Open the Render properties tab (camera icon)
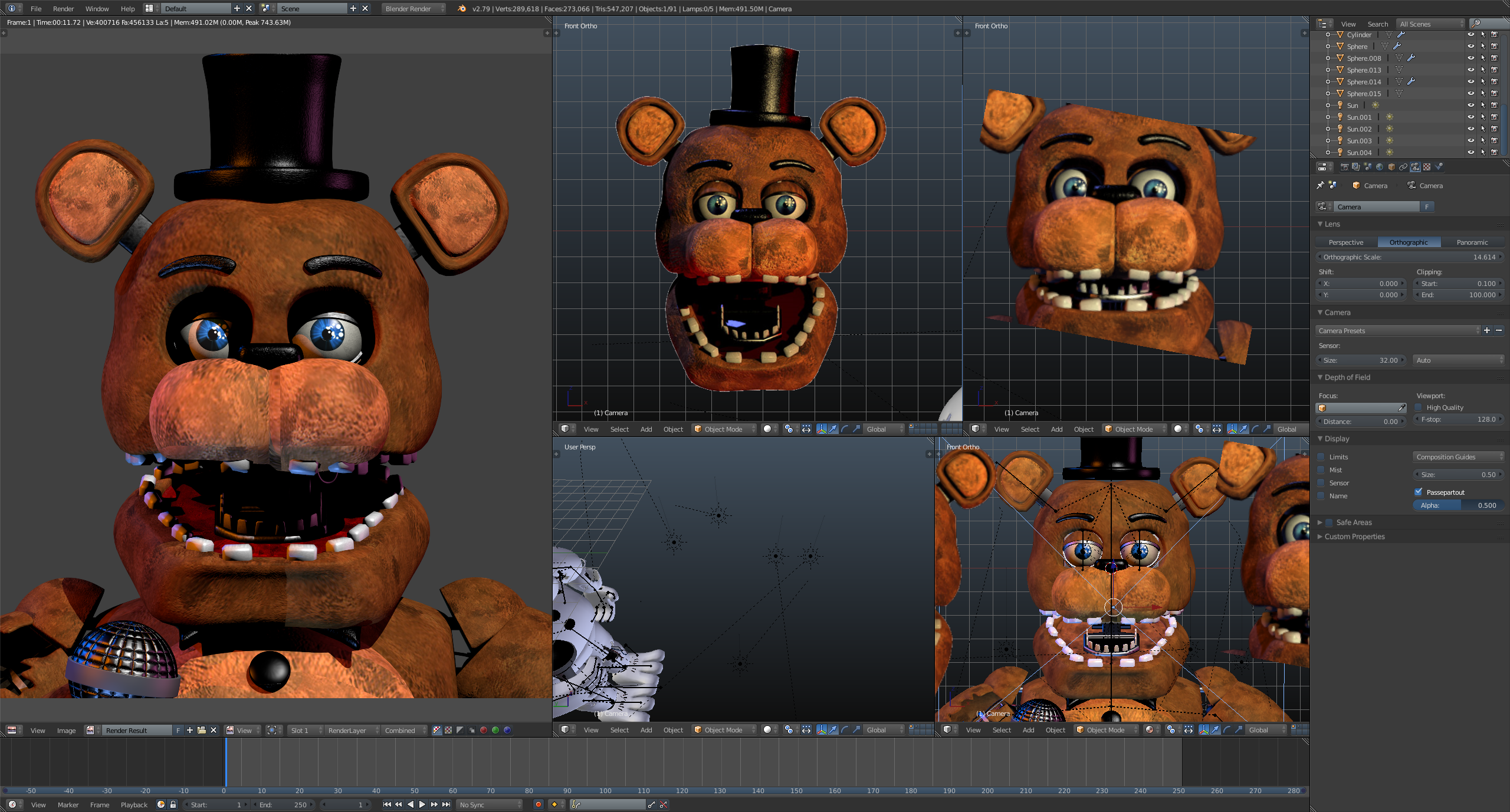 click(x=1345, y=167)
